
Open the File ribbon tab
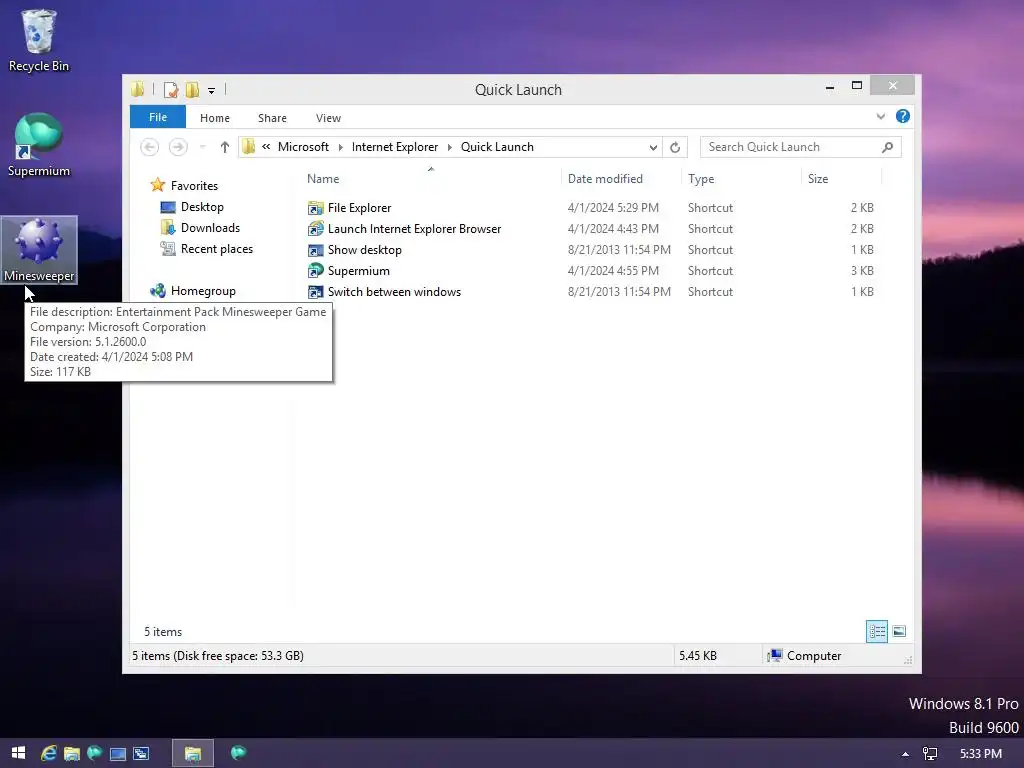[x=157, y=117]
